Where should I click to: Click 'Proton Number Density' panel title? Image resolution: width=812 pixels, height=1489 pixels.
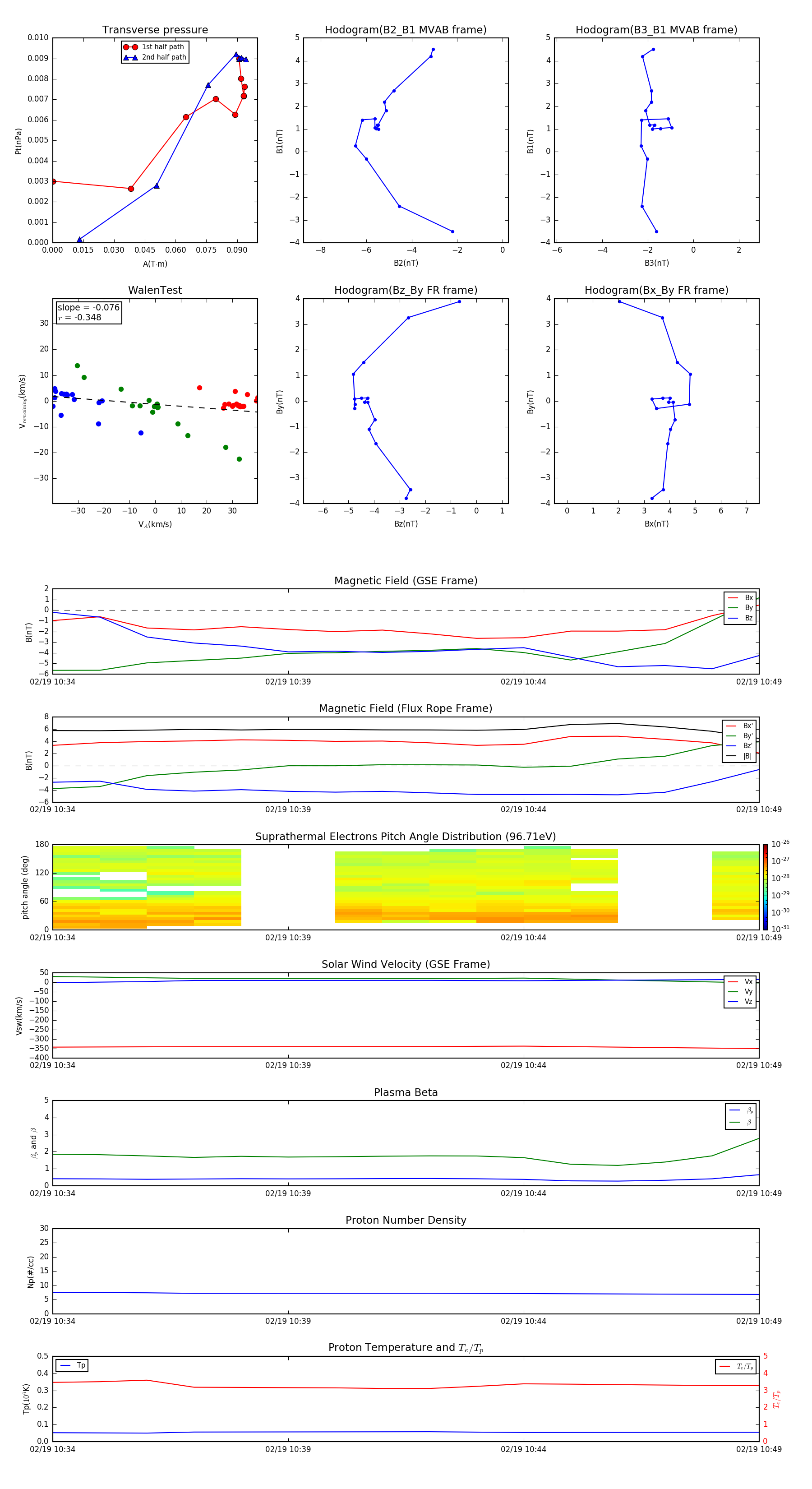tap(406, 1220)
